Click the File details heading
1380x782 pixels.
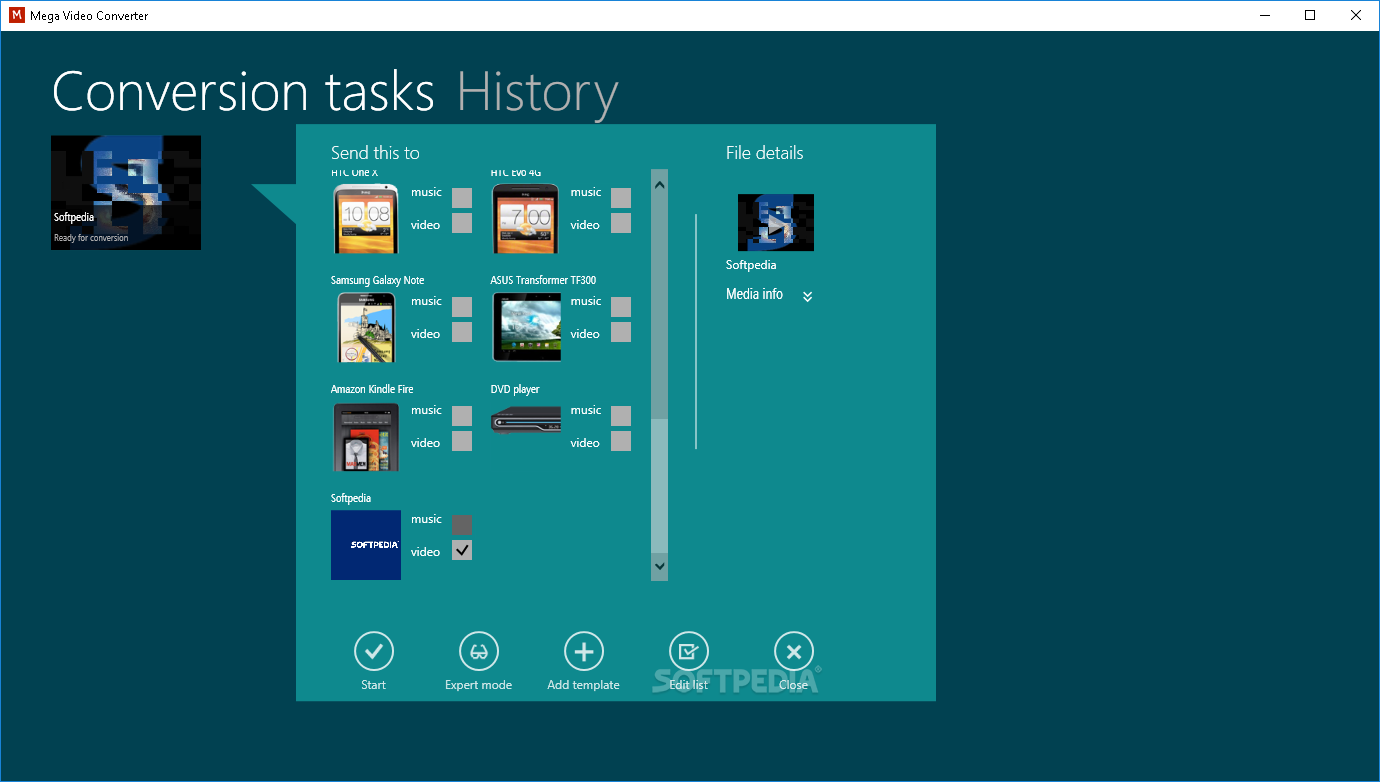pos(765,153)
